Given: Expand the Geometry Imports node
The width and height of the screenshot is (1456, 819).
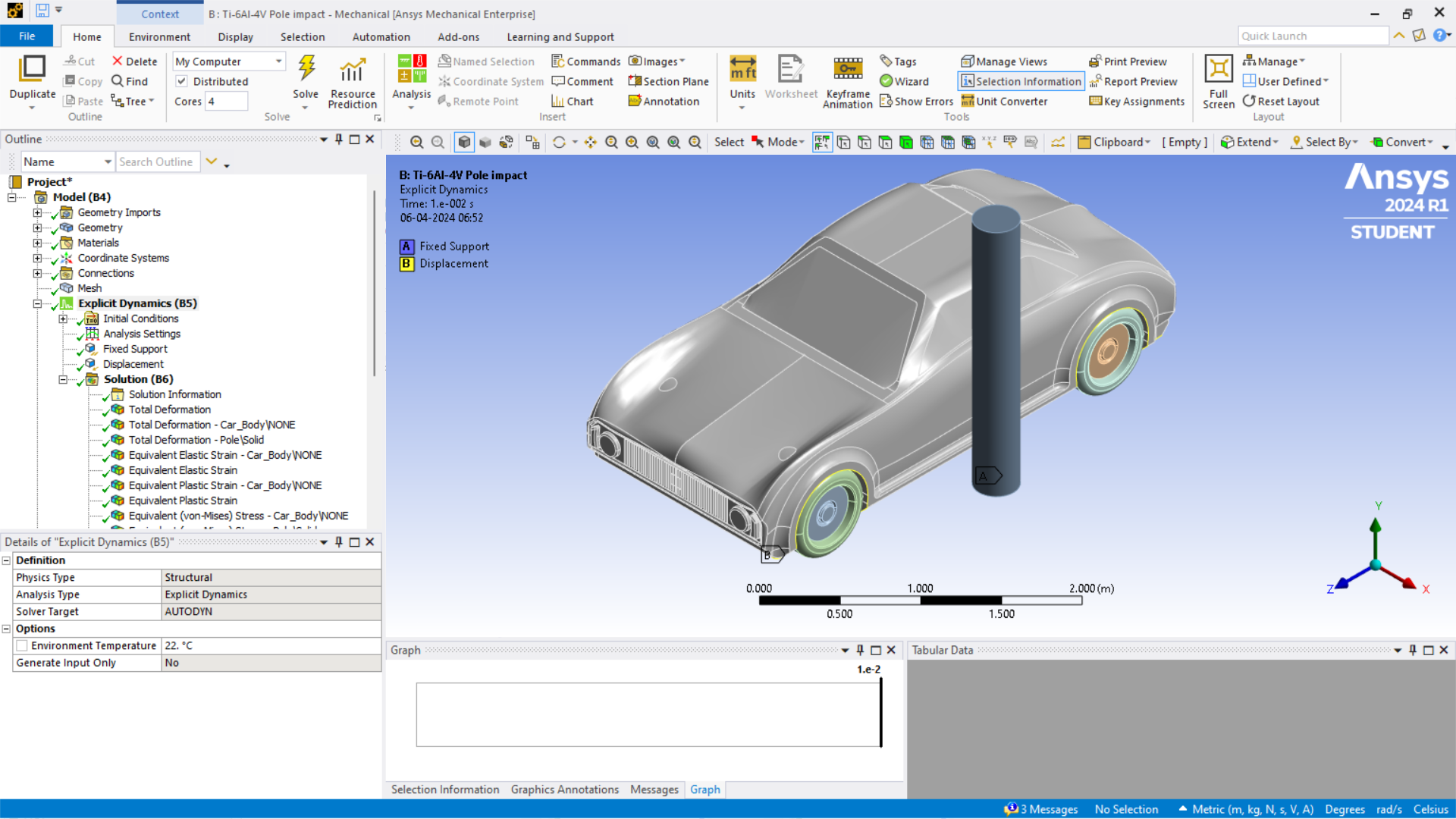Looking at the screenshot, I should (x=37, y=212).
